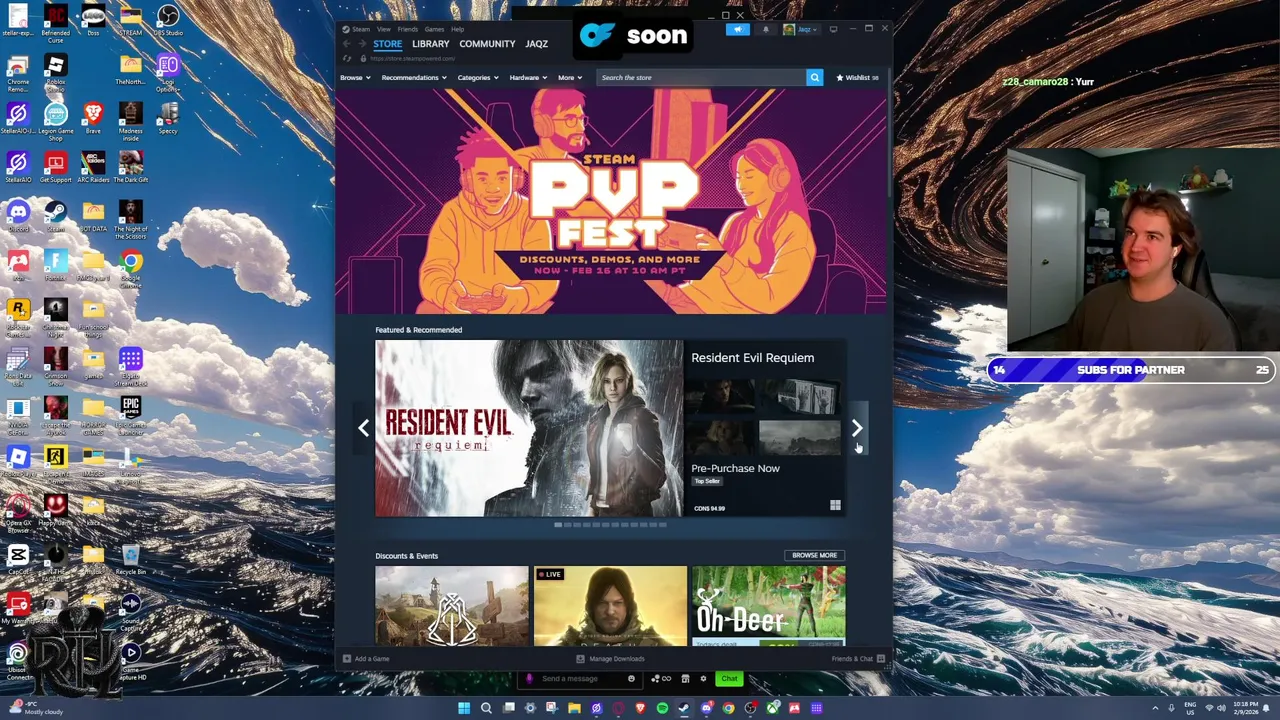
Task: Open the Steam menu in the title bar
Action: pos(360,29)
